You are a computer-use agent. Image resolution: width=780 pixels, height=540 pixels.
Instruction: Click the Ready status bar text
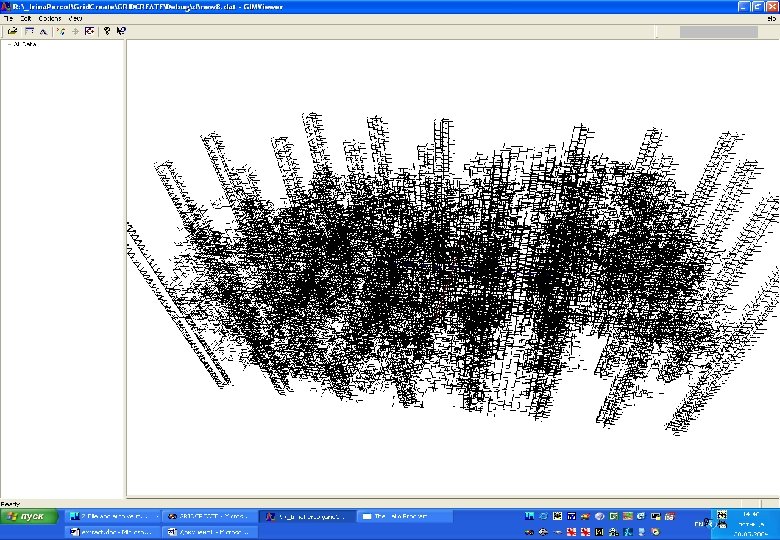pyautogui.click(x=10, y=504)
